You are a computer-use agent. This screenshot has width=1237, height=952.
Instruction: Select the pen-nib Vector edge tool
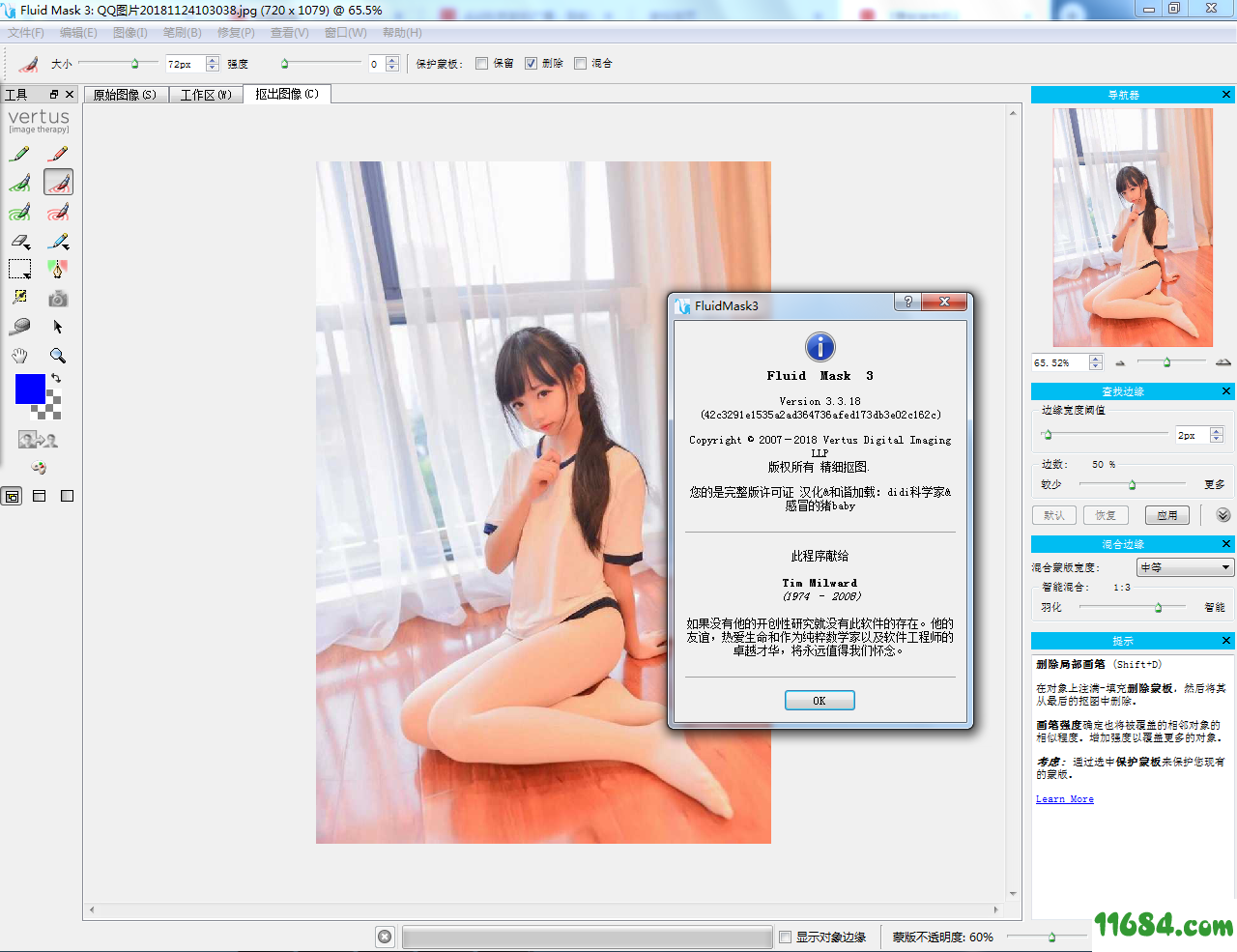pos(58,269)
